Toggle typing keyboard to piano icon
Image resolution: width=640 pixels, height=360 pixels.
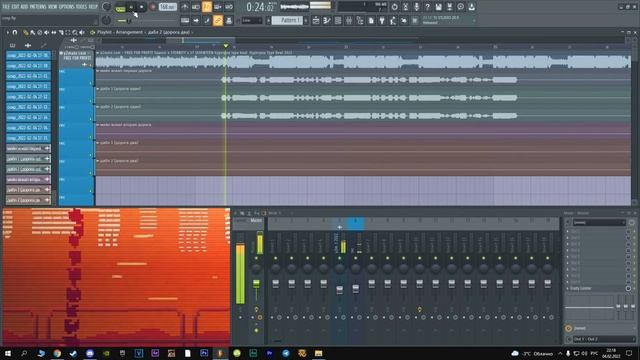pyautogui.click(x=185, y=20)
